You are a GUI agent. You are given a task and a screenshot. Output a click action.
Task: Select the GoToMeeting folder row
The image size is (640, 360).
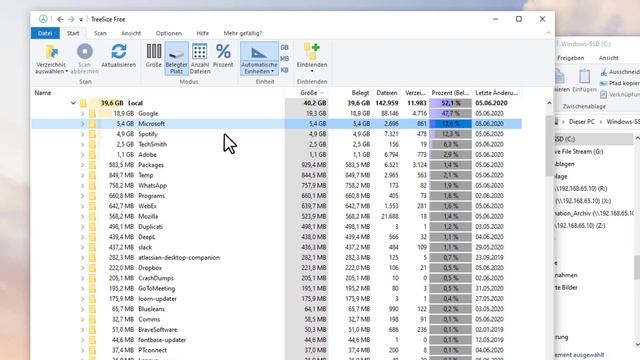coord(277,288)
